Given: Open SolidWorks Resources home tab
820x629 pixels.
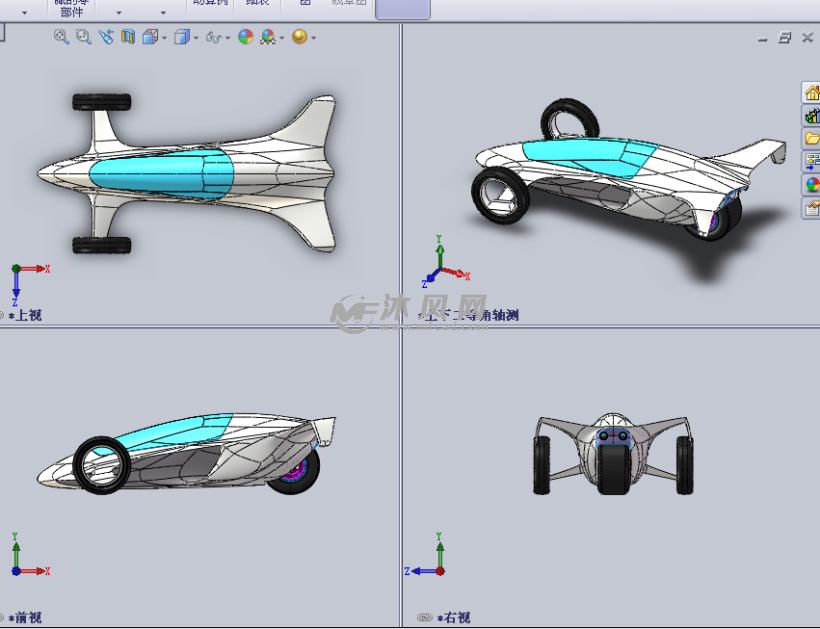Looking at the screenshot, I should click(811, 92).
